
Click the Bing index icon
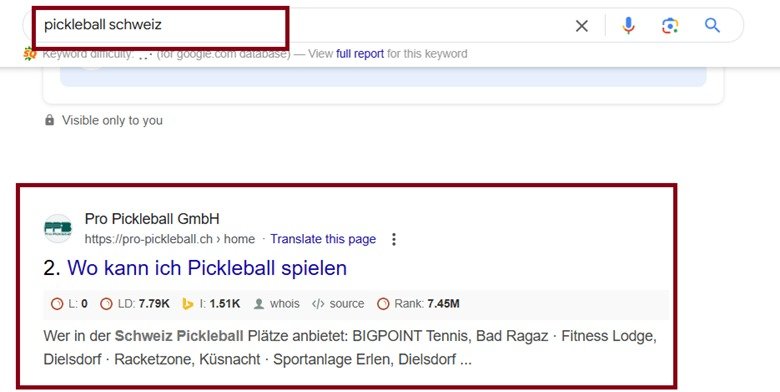[x=188, y=304]
